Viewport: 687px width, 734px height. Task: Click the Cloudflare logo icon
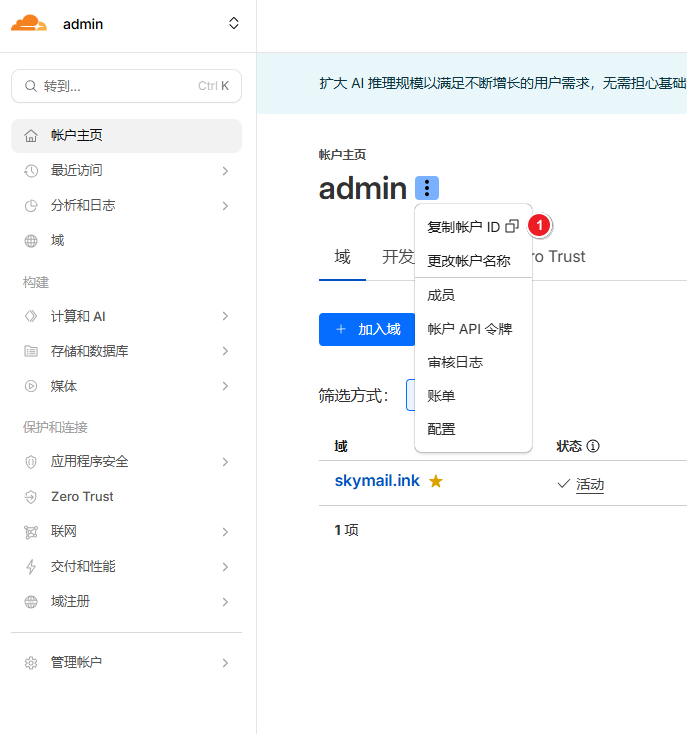pos(29,24)
